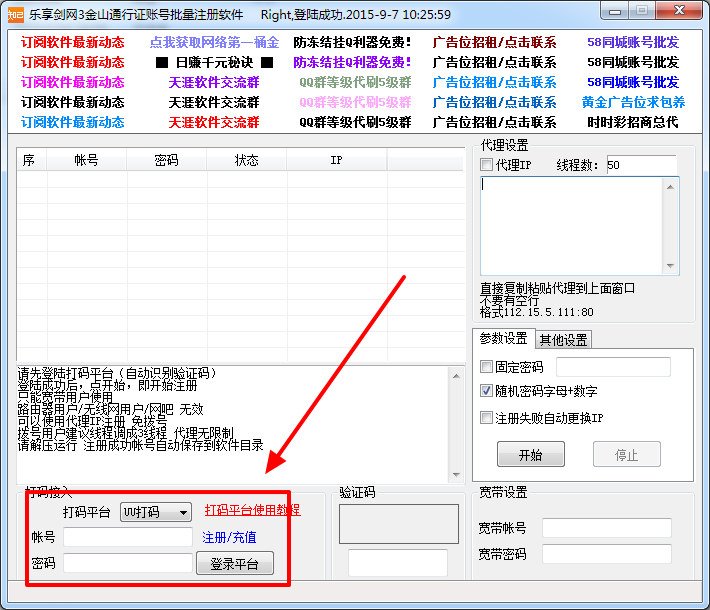Screen dimensions: 710x610
Task: Click black QQ群等级代刷5级群 link
Action: coord(355,122)
